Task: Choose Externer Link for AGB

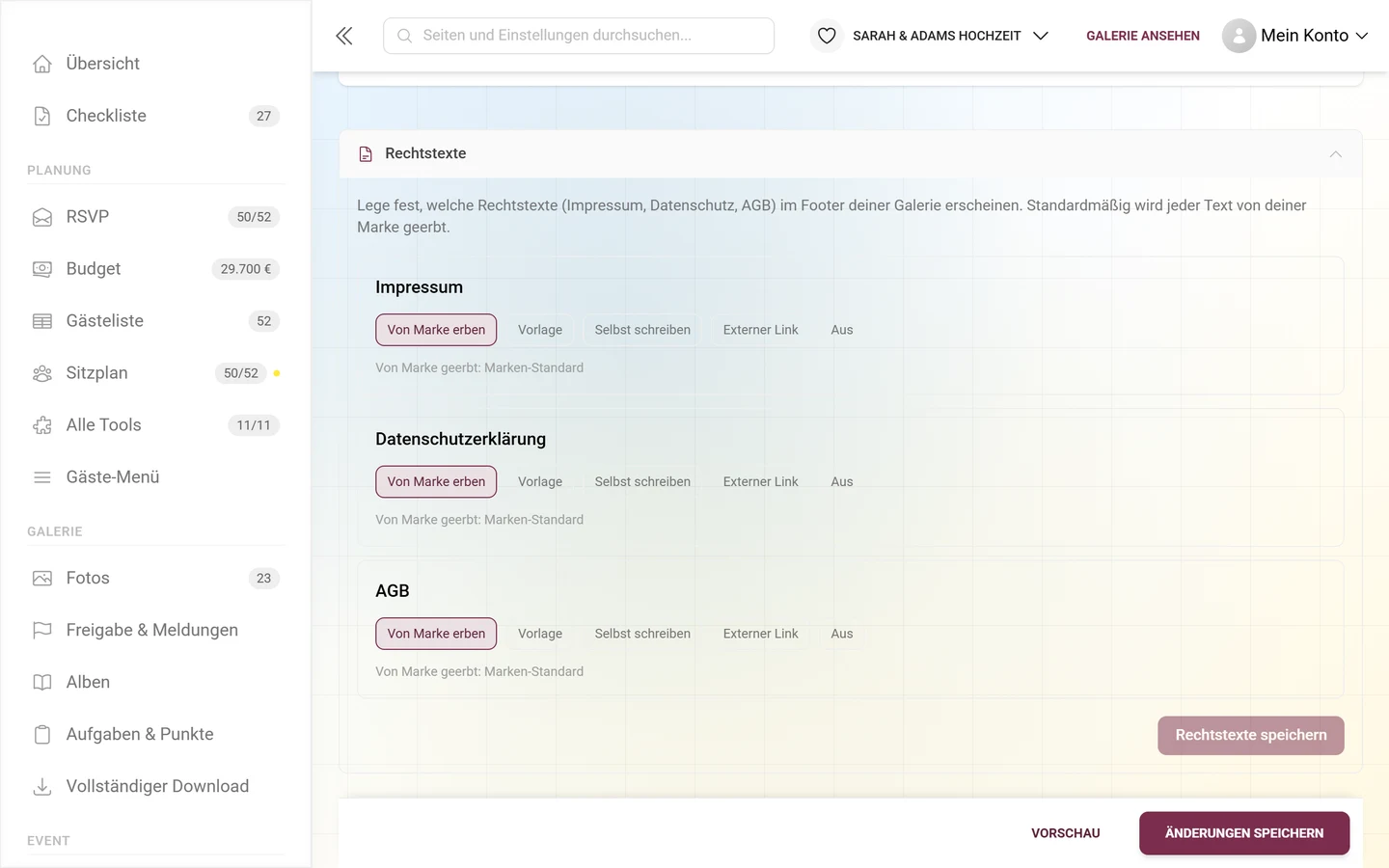Action: (x=761, y=634)
